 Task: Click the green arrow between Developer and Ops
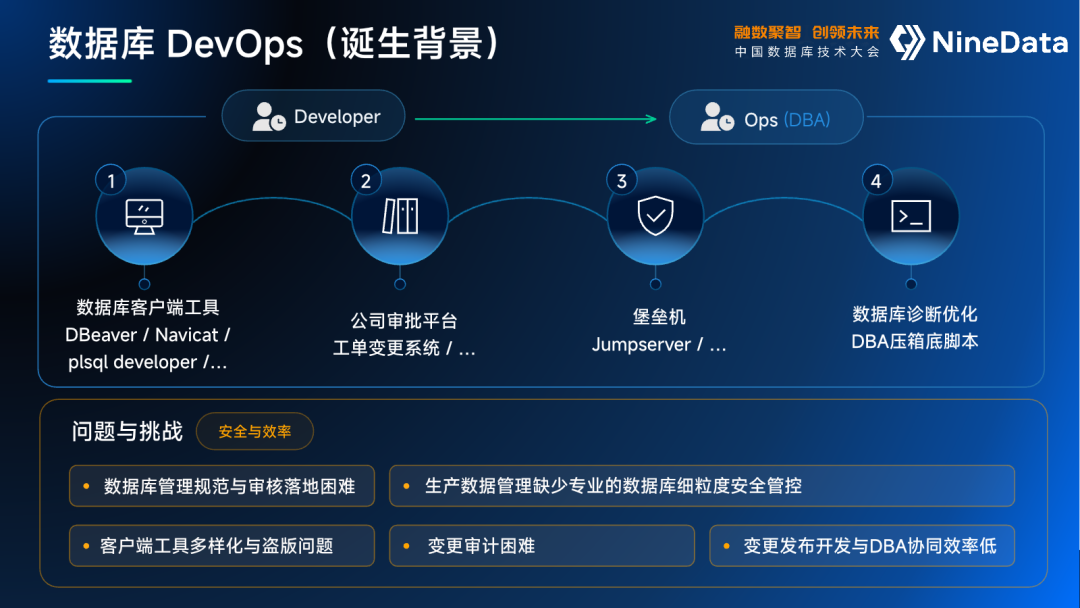click(x=536, y=119)
